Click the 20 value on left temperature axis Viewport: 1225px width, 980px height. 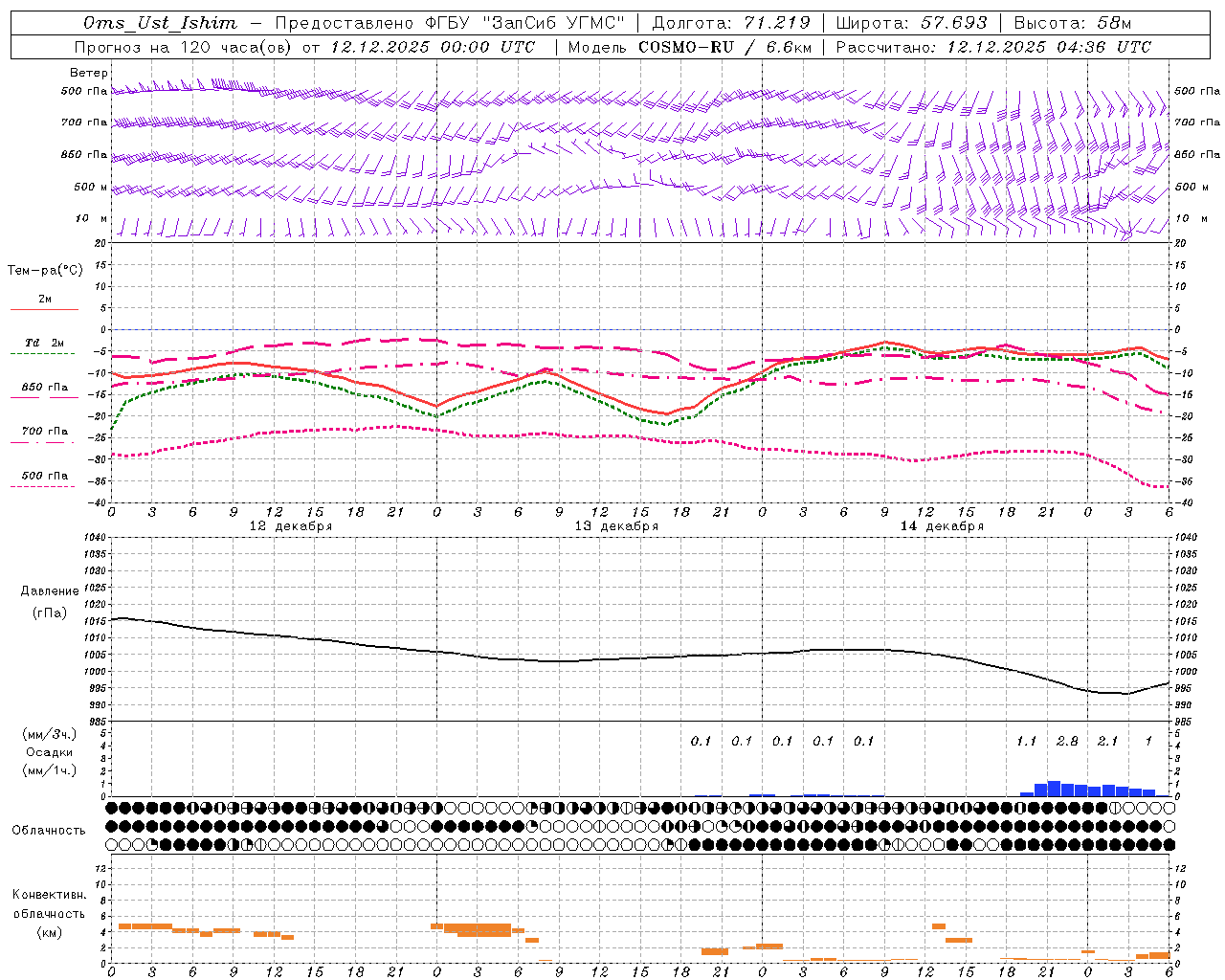coord(100,243)
